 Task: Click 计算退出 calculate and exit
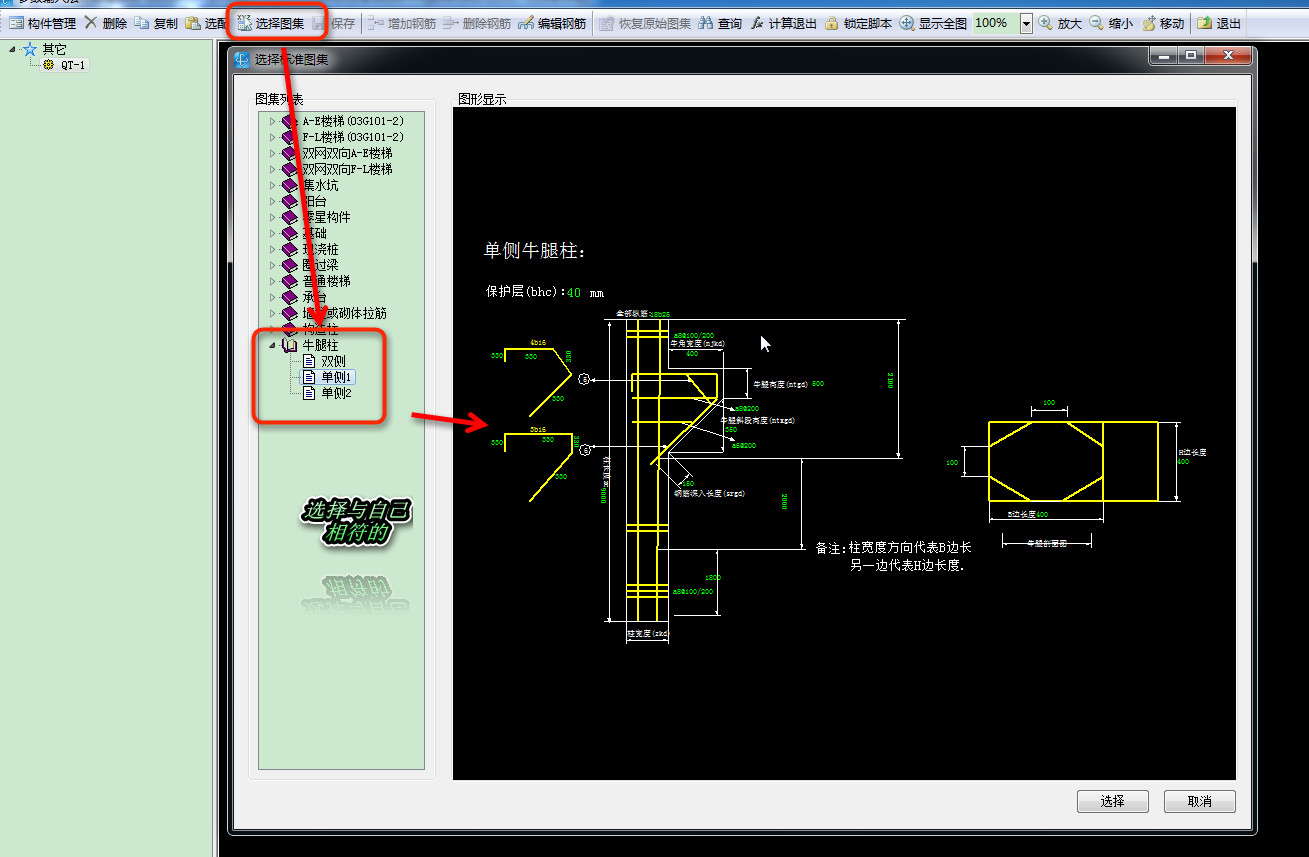point(783,23)
